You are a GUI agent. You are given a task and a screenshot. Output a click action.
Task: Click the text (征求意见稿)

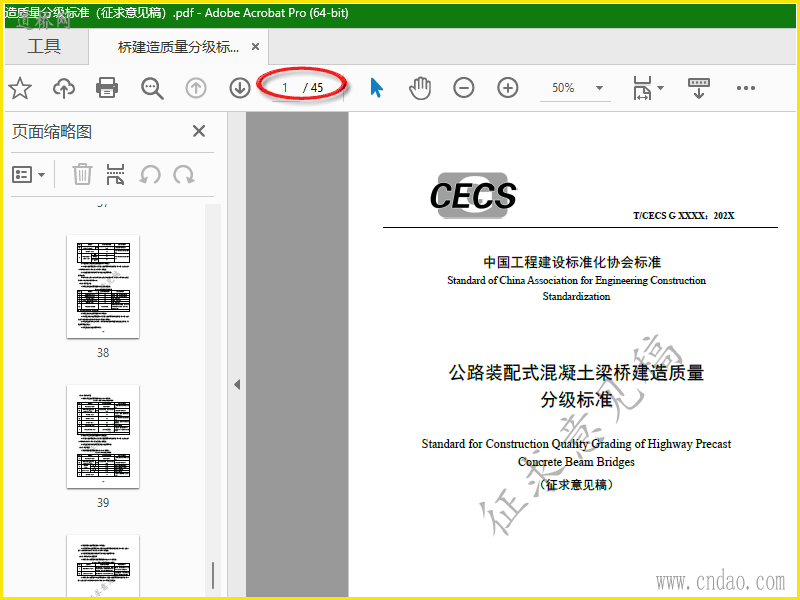(x=576, y=484)
